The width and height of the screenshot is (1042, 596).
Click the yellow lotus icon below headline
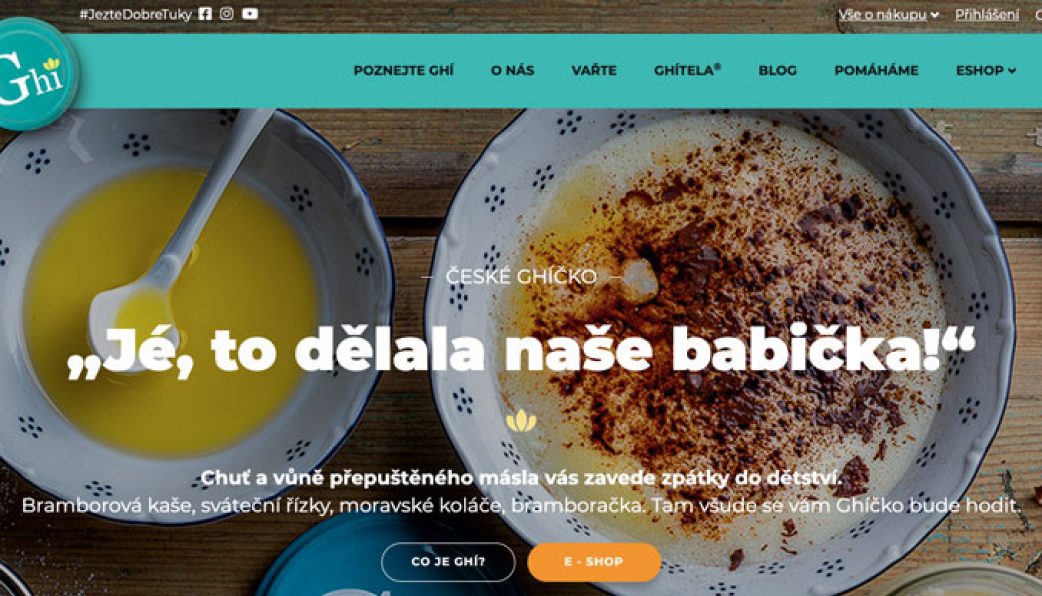(x=521, y=421)
